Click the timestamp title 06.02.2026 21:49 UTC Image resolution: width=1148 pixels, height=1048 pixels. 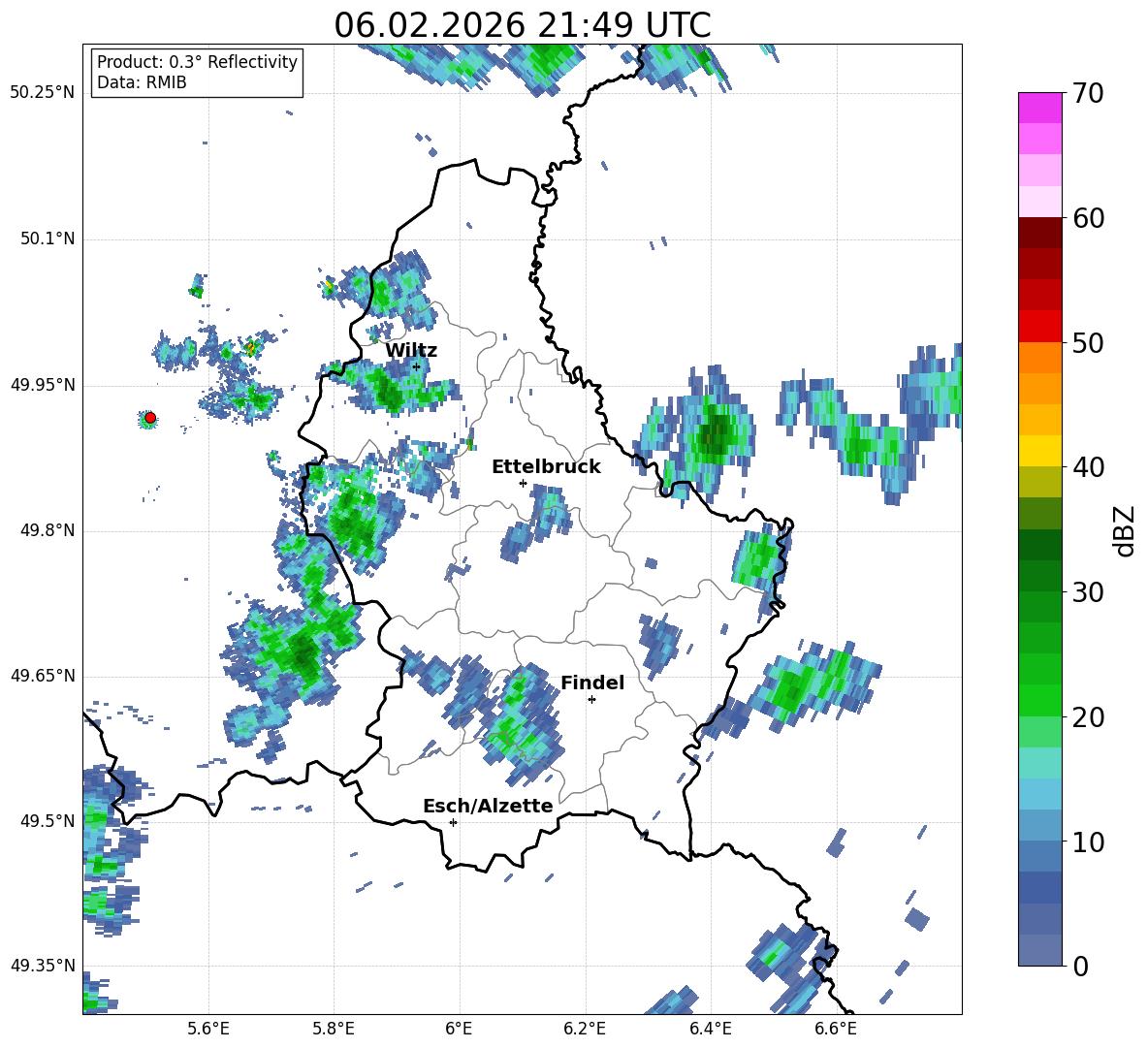pos(523,25)
